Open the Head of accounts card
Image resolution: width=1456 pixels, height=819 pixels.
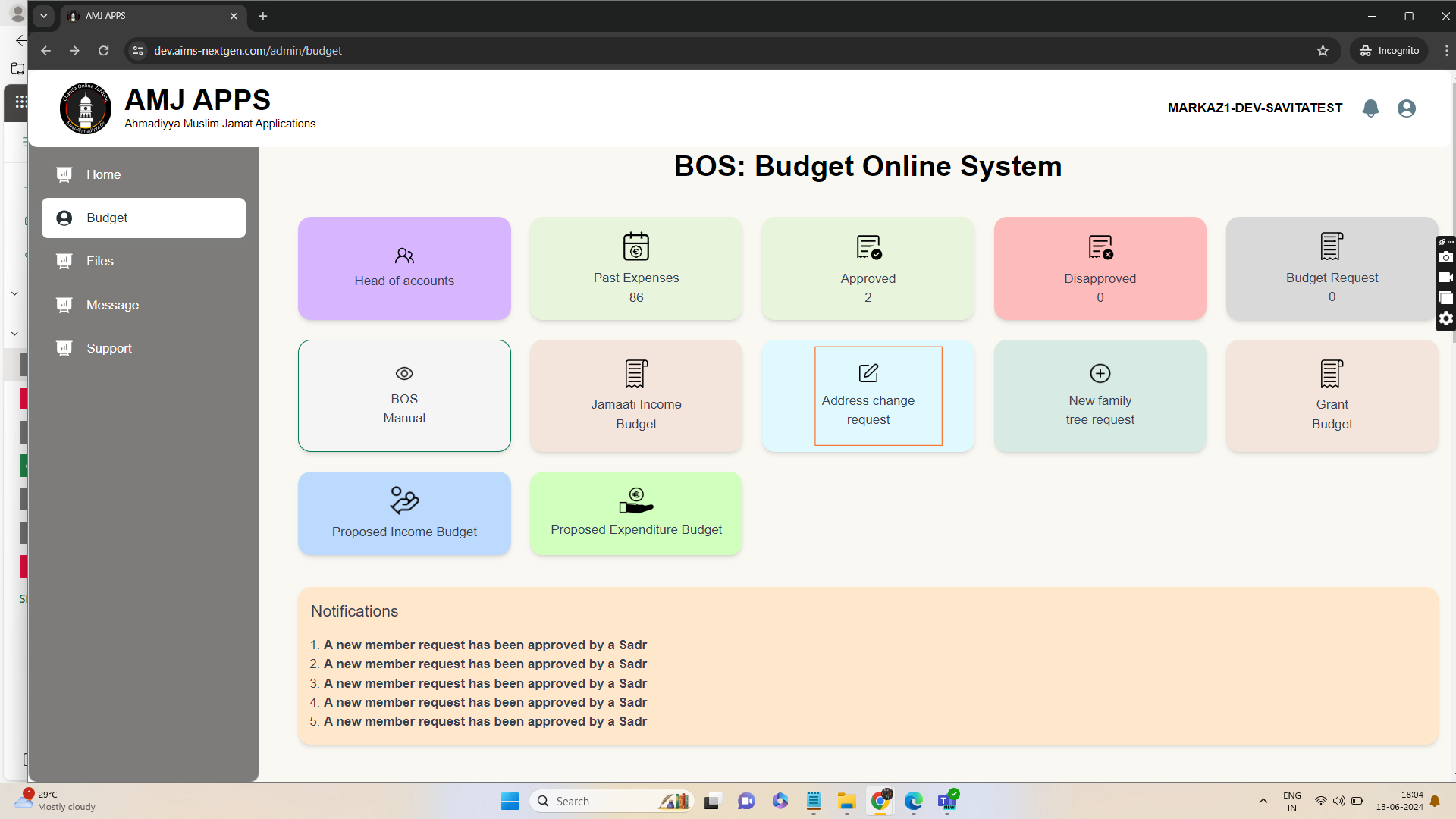point(404,268)
